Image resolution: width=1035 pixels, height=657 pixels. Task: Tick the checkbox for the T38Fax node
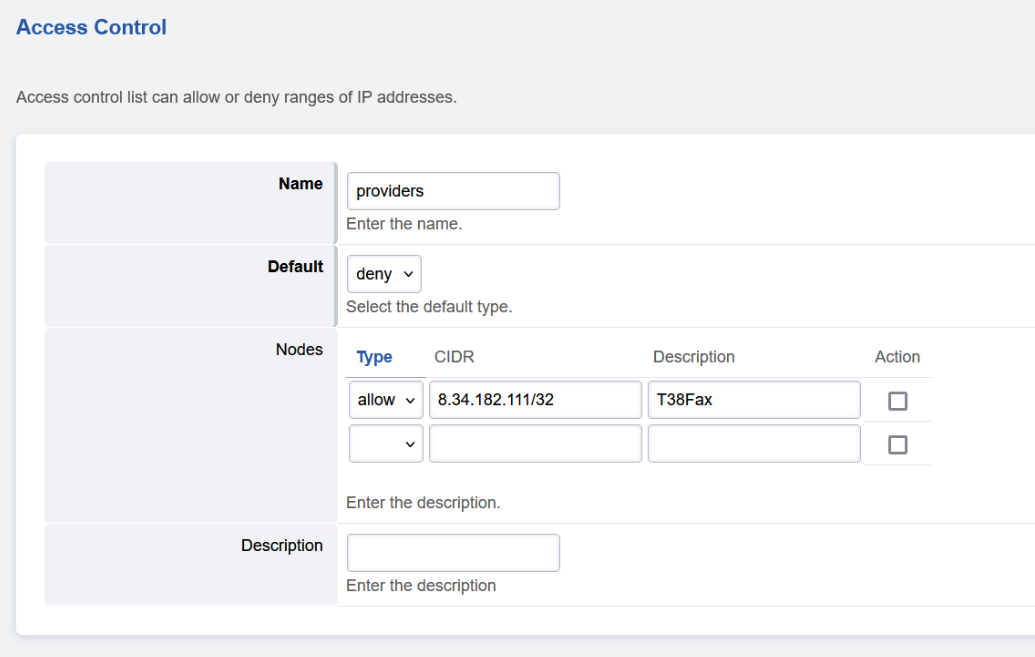(x=898, y=401)
